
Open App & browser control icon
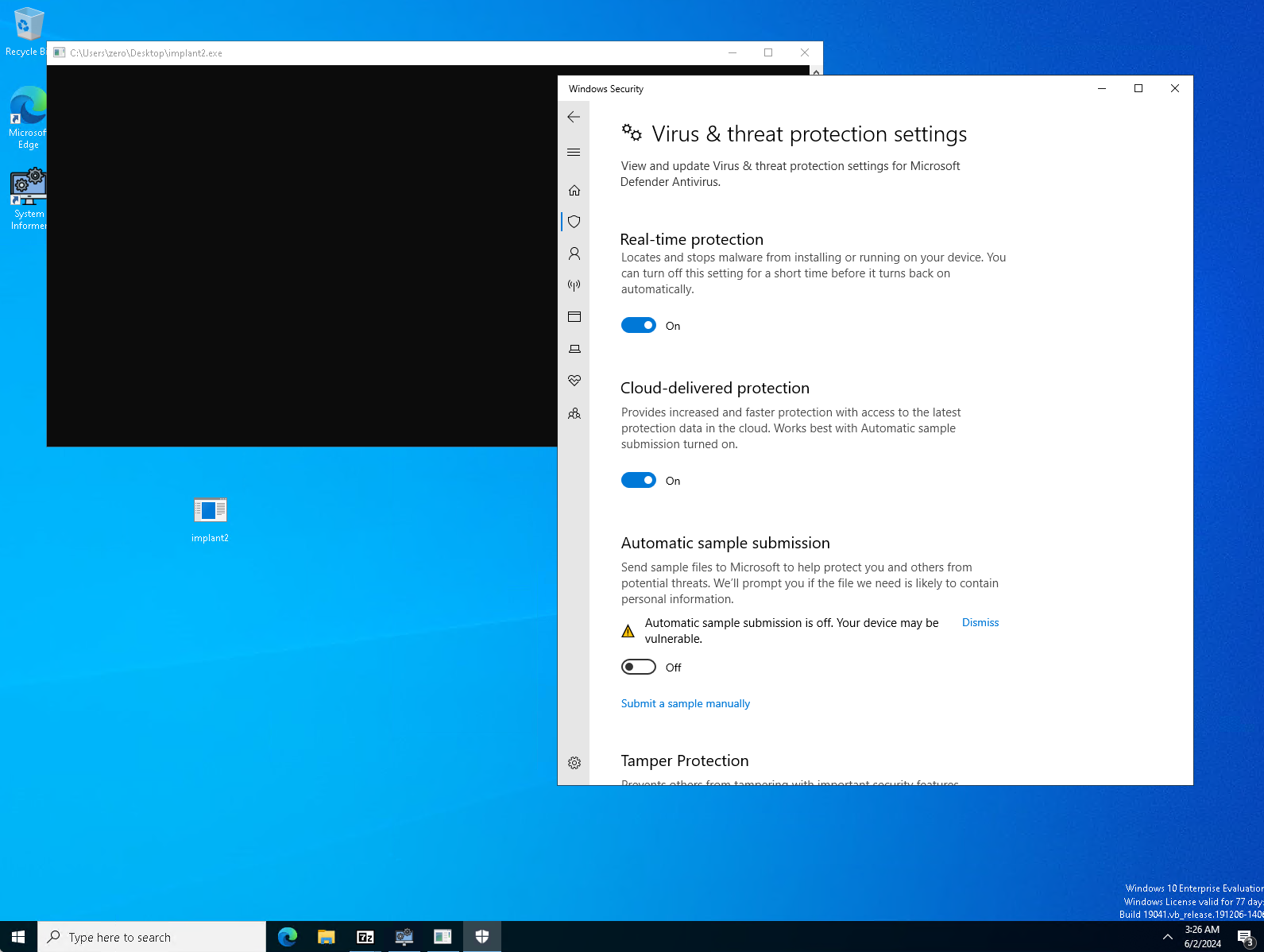pos(574,317)
